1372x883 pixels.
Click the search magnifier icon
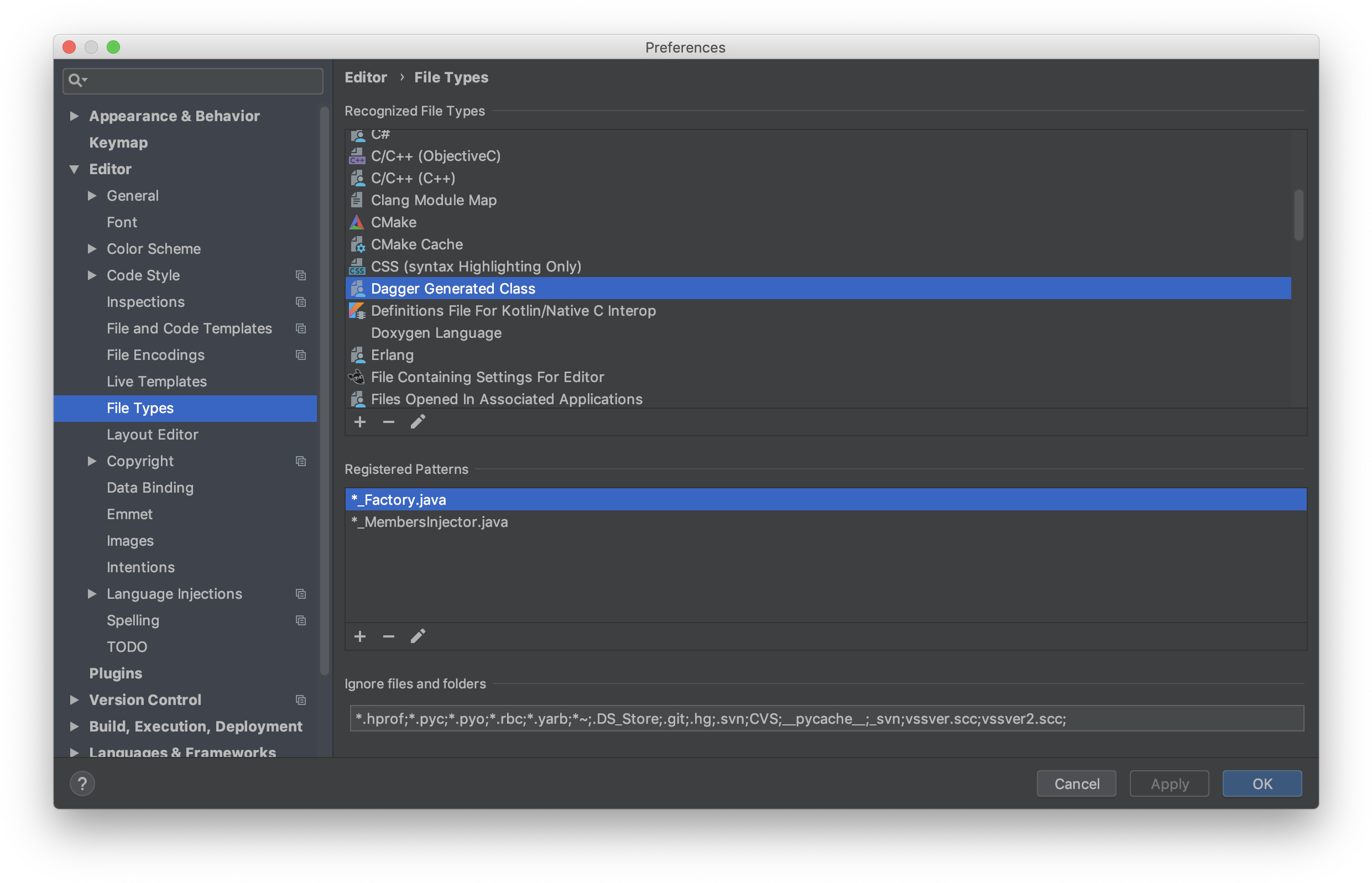76,80
